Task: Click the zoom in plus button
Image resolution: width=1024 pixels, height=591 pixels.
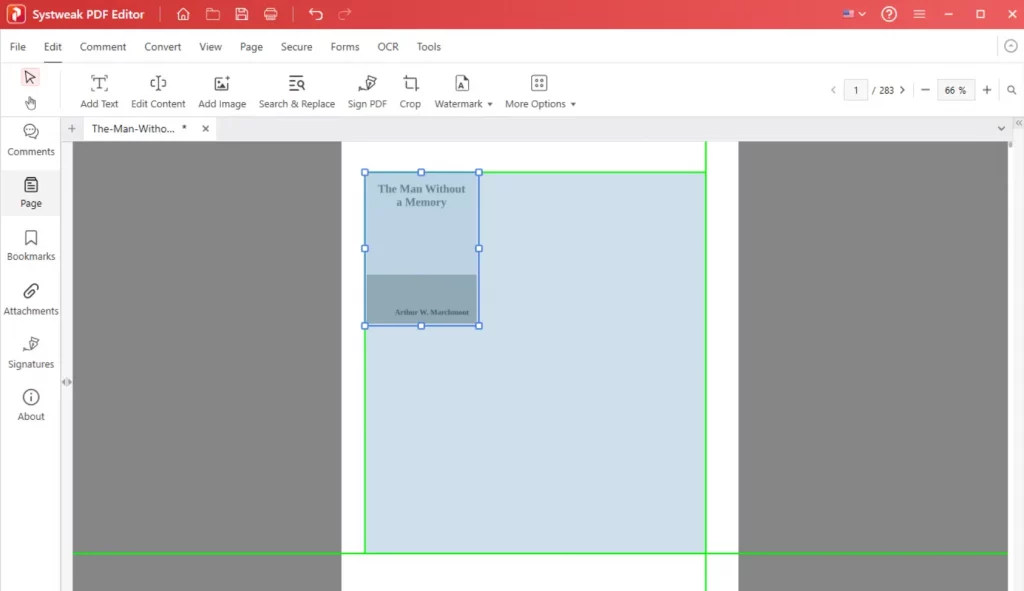Action: click(987, 90)
